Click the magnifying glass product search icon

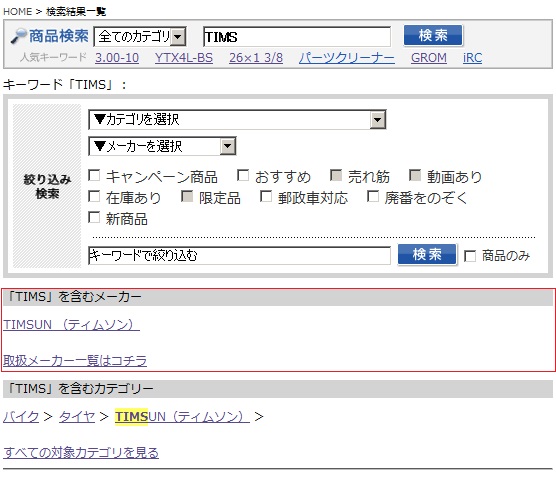tap(19, 36)
